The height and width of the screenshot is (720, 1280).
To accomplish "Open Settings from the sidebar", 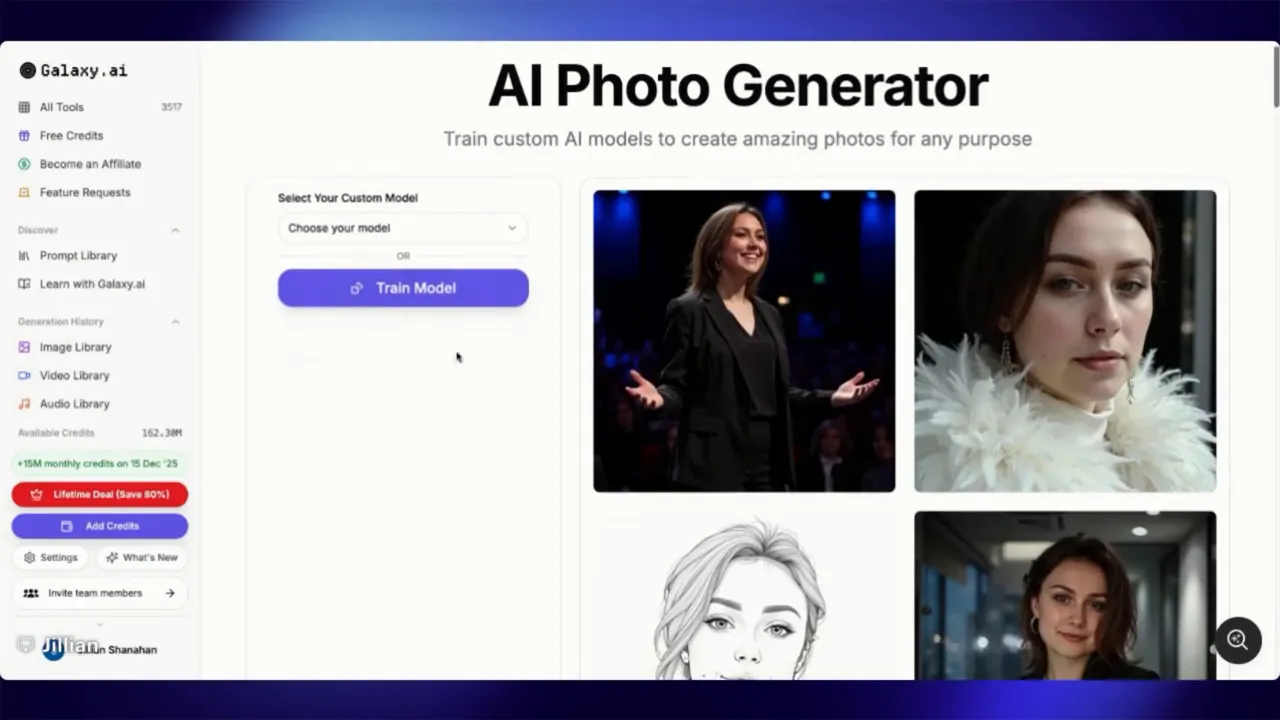I will click(x=51, y=557).
